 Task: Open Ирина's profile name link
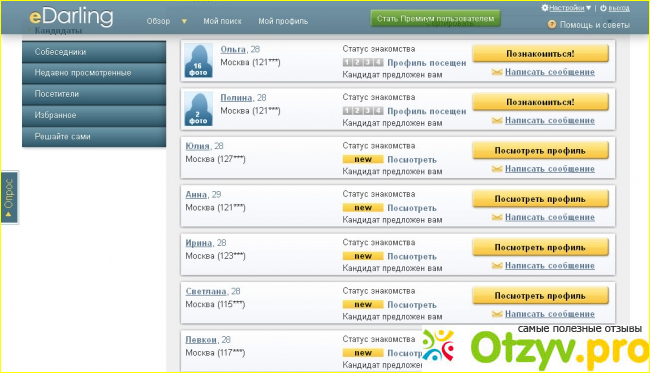point(199,243)
